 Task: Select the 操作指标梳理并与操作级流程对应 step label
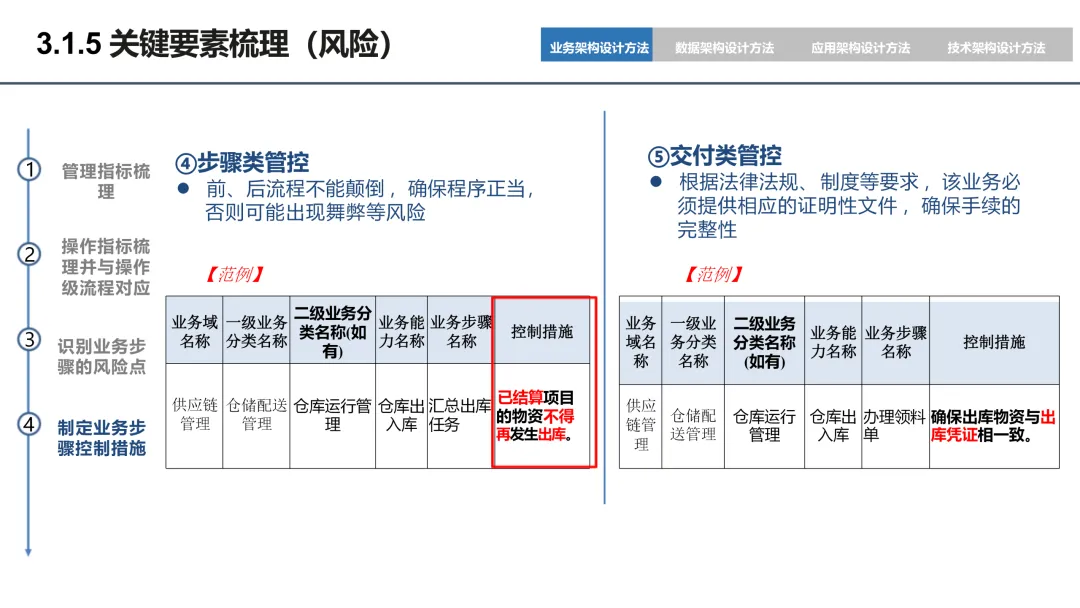105,266
